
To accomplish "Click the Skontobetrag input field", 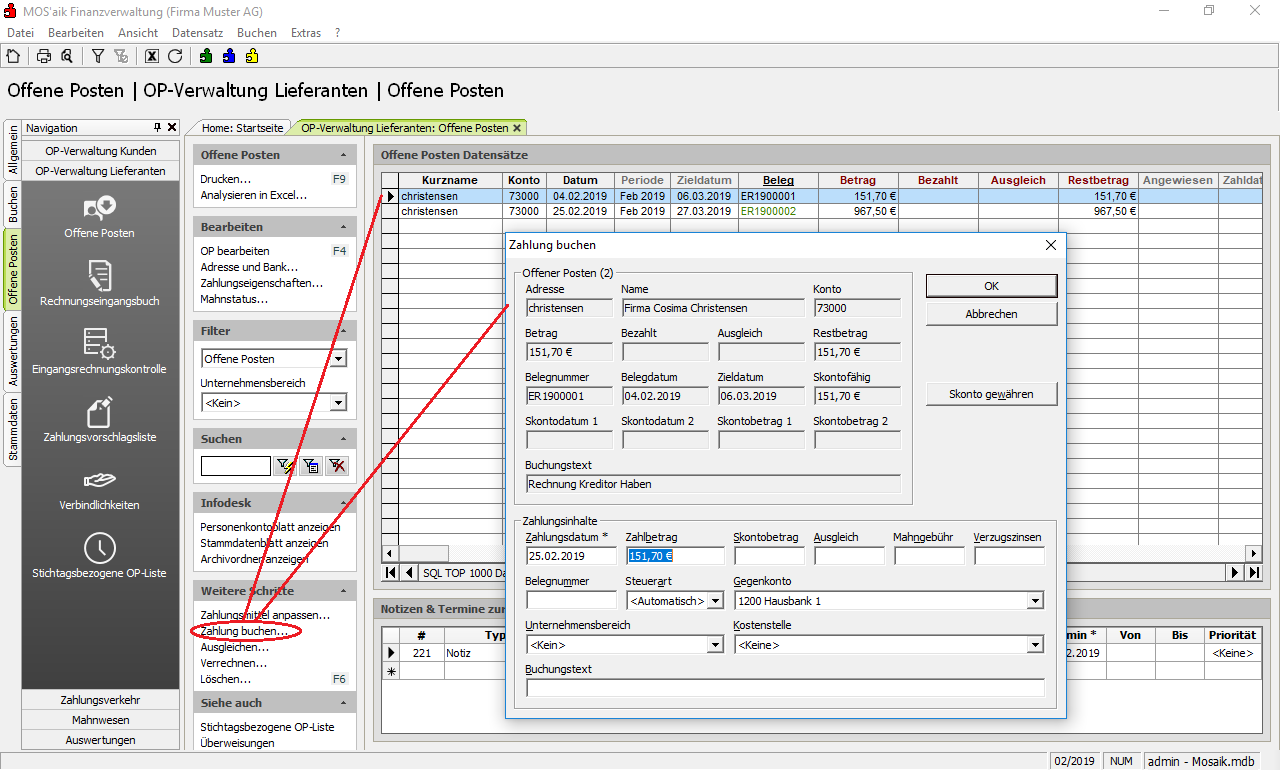I will click(769, 556).
